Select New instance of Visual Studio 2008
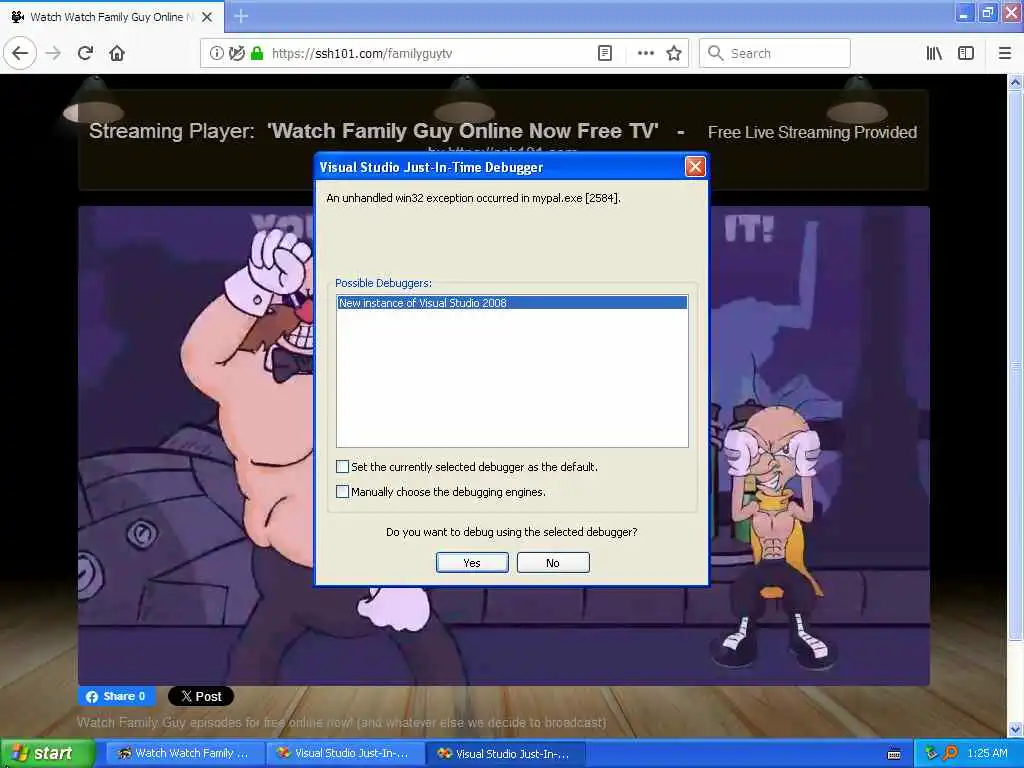Image resolution: width=1024 pixels, height=768 pixels. pos(512,303)
